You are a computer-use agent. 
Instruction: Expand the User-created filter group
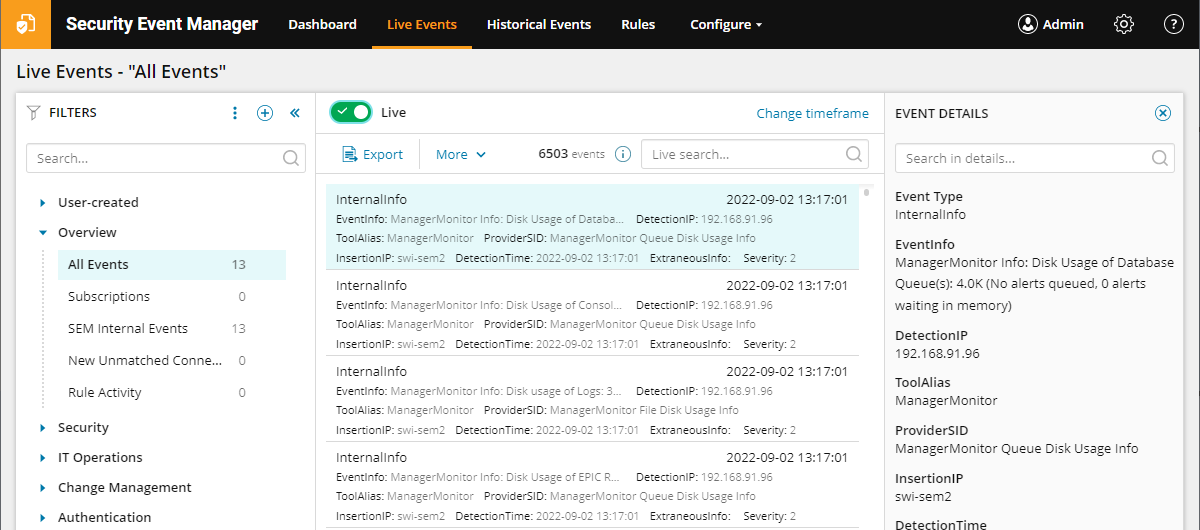pos(43,202)
